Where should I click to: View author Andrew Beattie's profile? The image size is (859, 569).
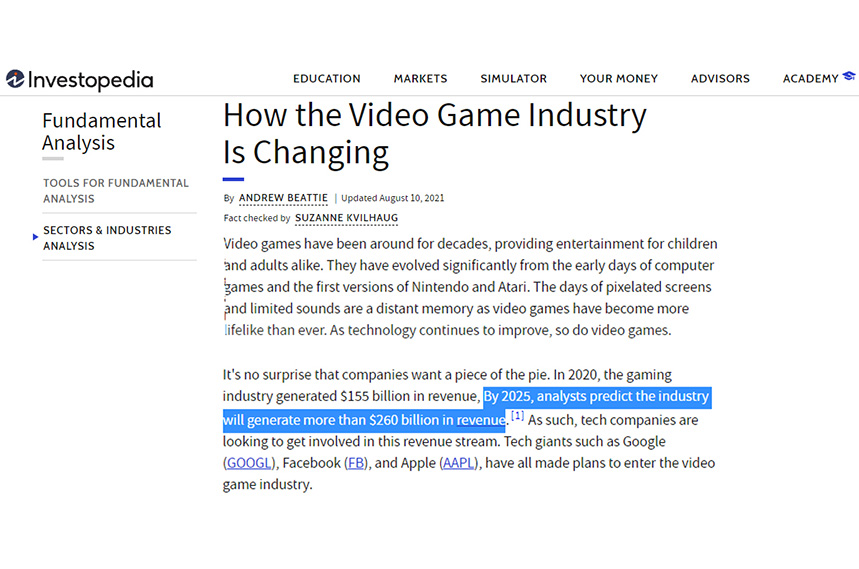point(283,198)
